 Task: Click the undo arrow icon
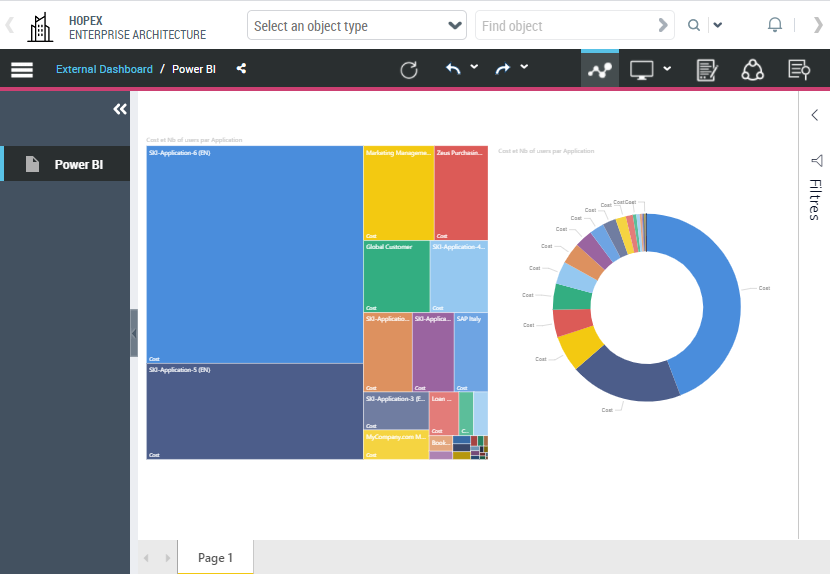453,69
